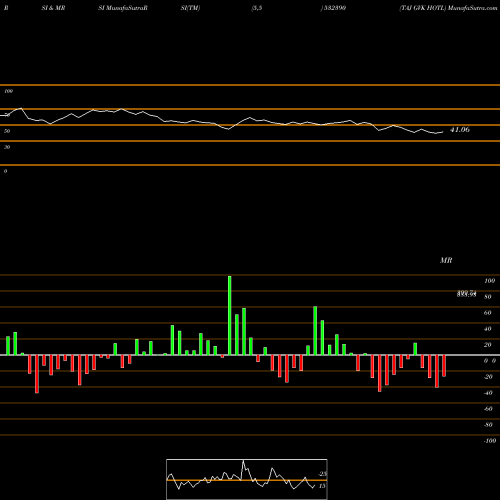This screenshot has width=500, height=500.
Task: Click the 'SI & MR' header text
Action: (x=53, y=8)
